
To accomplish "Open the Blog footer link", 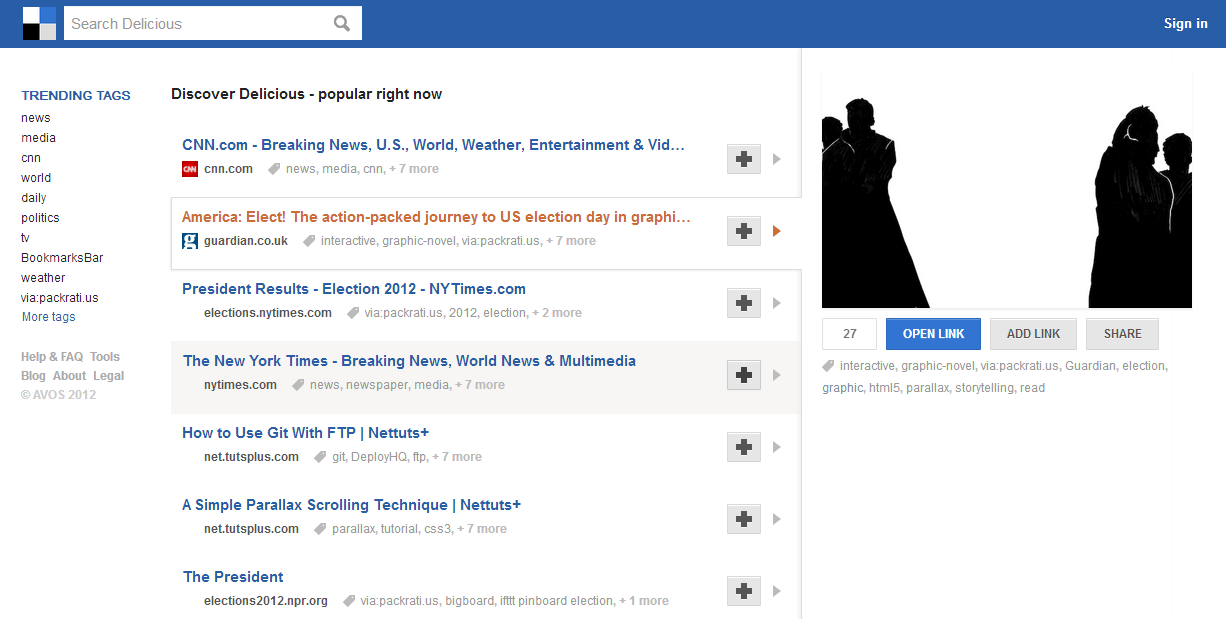I will coord(33,376).
